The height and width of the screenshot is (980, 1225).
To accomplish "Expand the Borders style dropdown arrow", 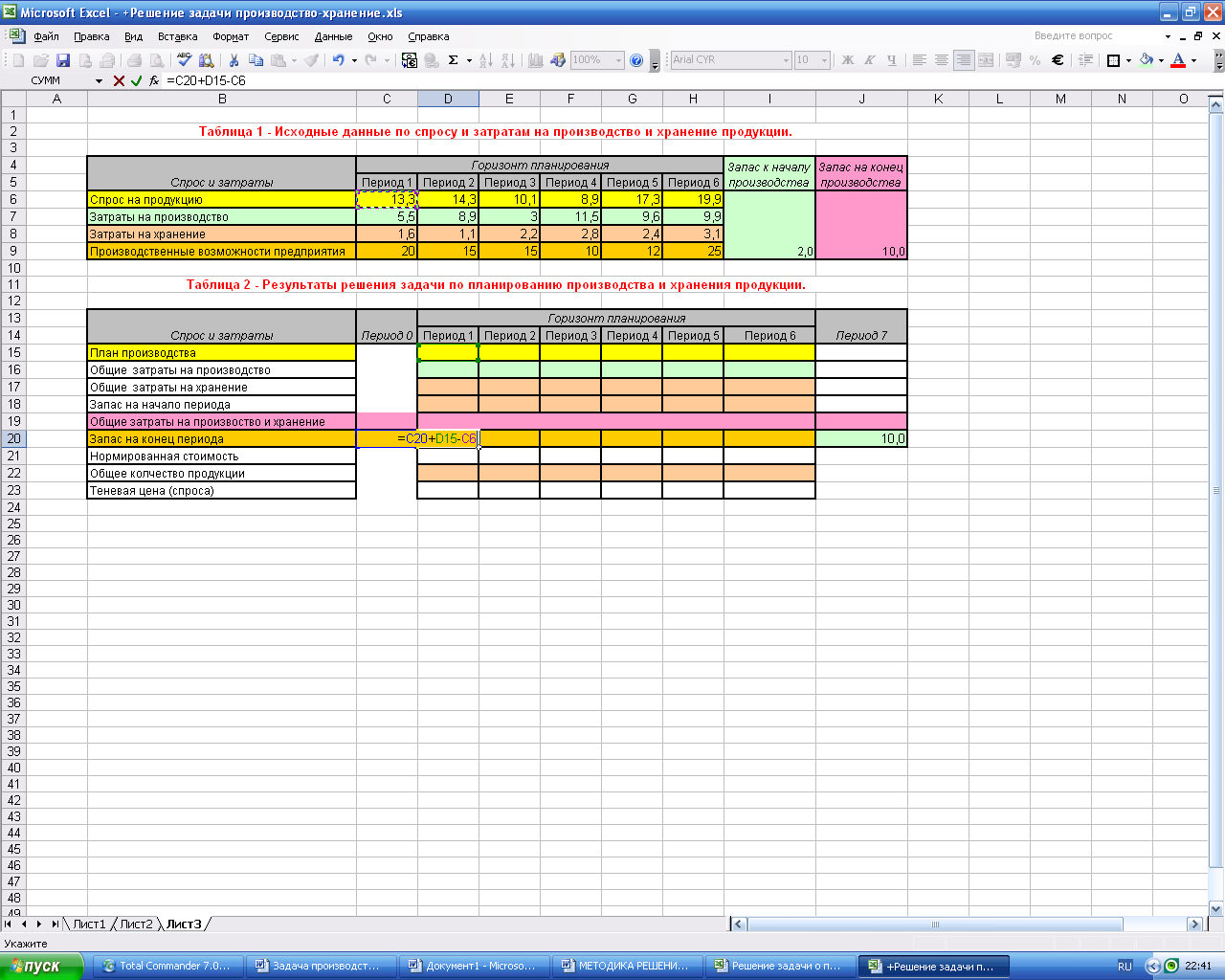I will (1128, 60).
